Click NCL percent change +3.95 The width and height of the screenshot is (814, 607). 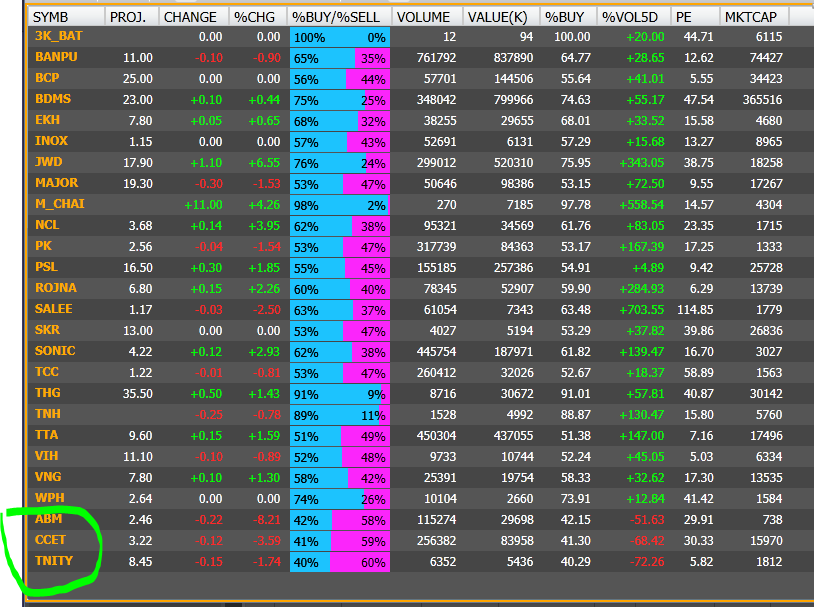tap(265, 226)
